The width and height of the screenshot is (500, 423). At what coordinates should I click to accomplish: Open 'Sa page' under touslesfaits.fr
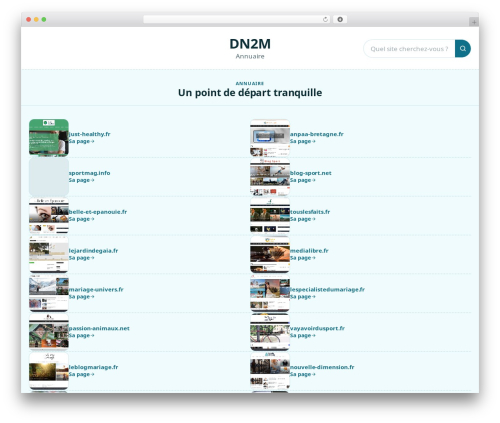point(303,219)
